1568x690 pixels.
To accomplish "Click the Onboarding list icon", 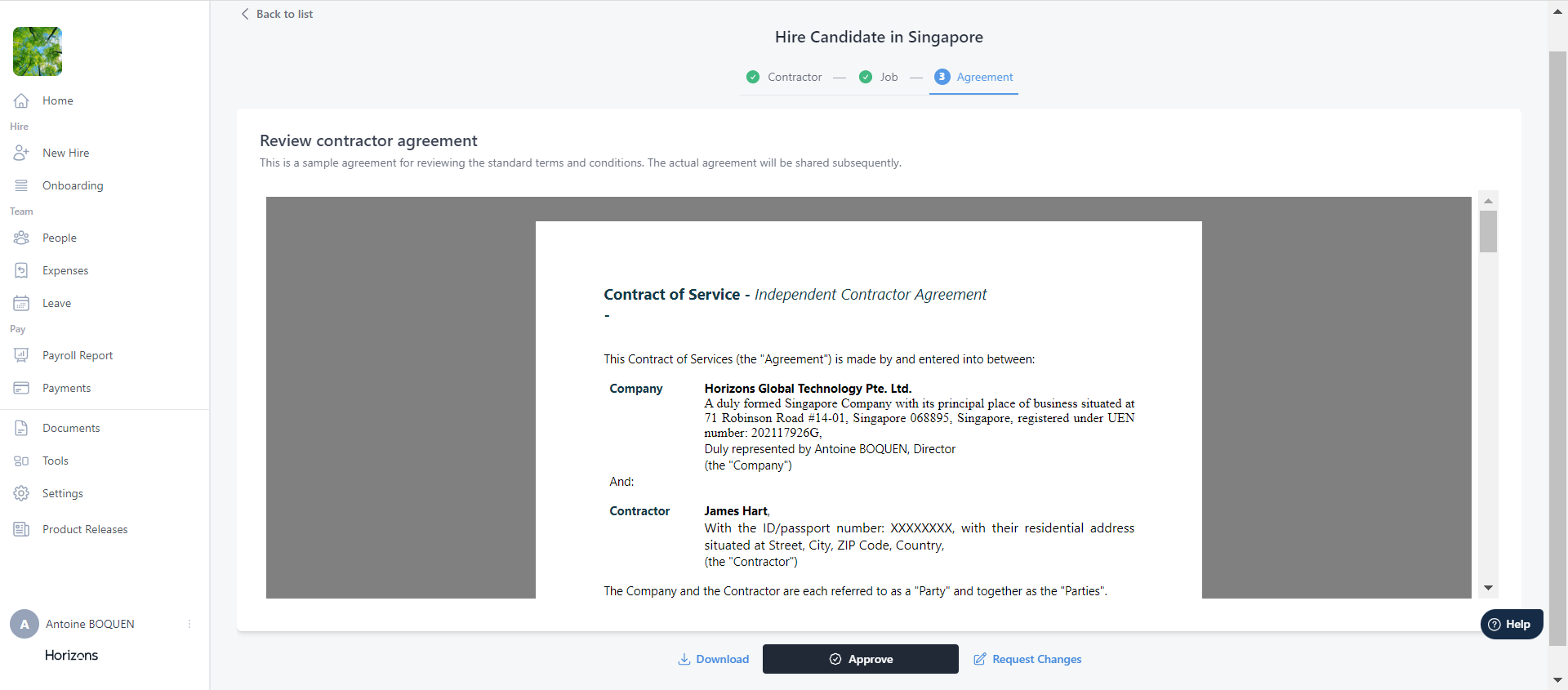I will pos(21,185).
